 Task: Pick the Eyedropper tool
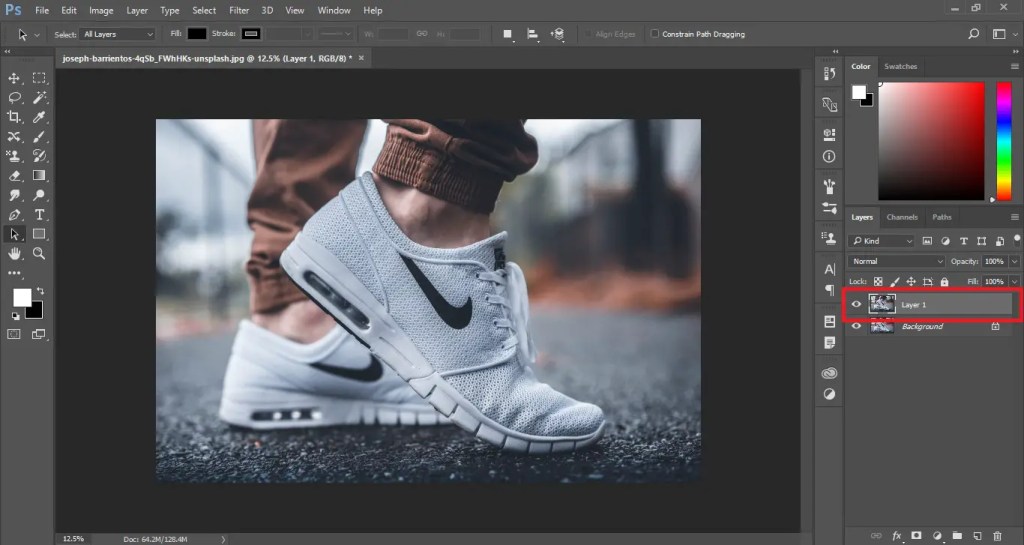point(40,117)
